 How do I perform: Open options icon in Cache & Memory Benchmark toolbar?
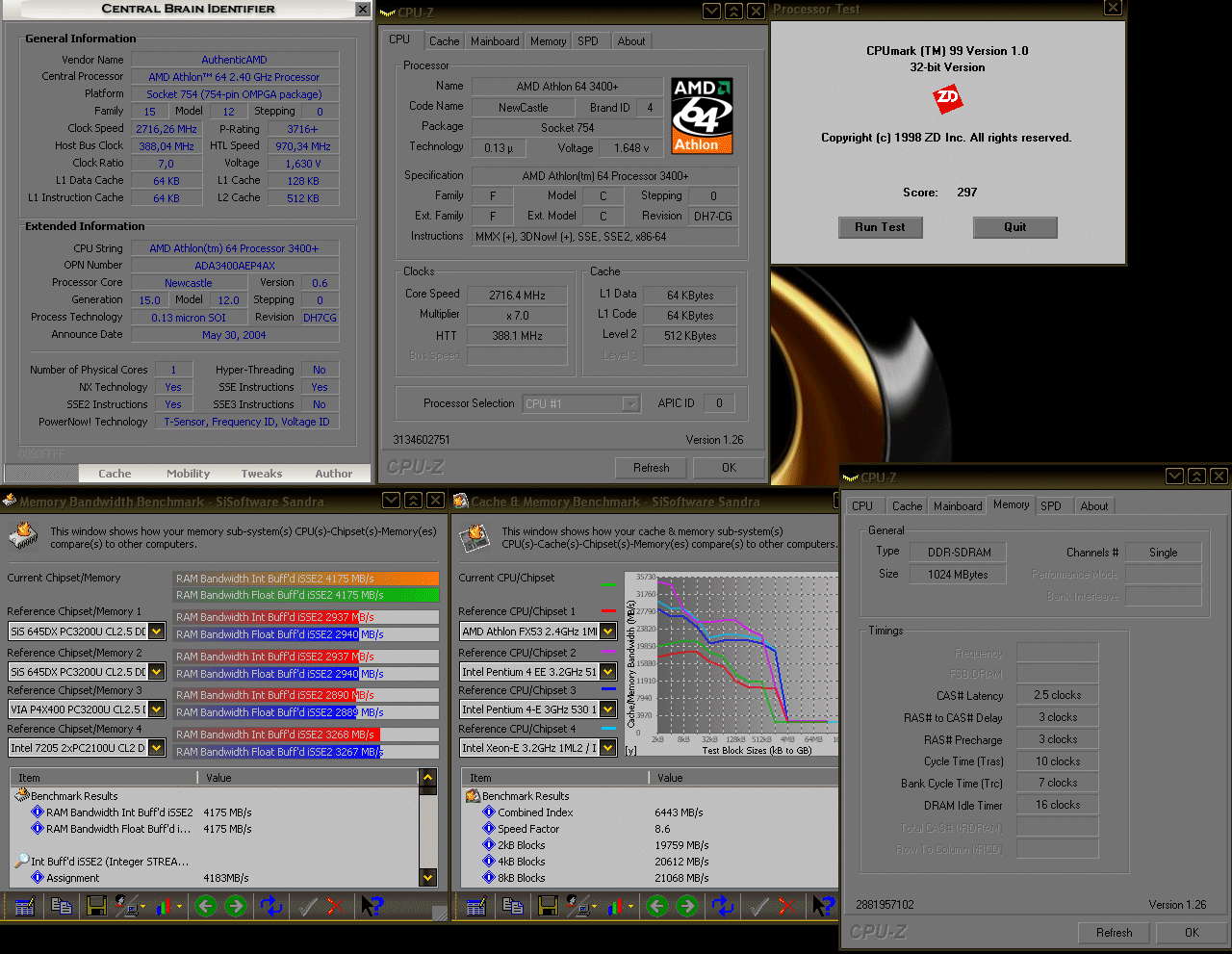476,906
